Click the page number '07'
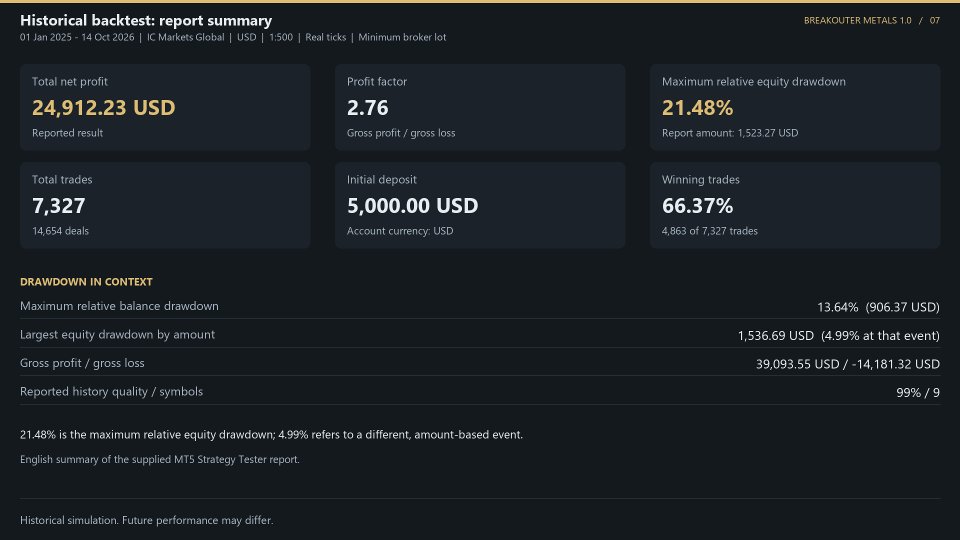 [935, 20]
